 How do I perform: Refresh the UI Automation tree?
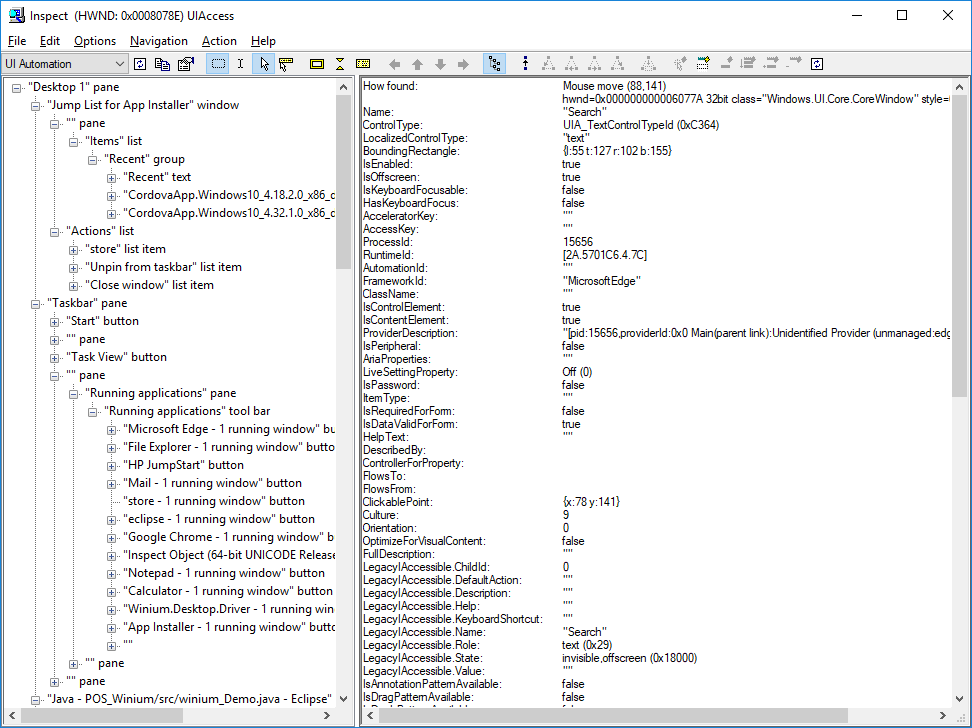(x=139, y=63)
